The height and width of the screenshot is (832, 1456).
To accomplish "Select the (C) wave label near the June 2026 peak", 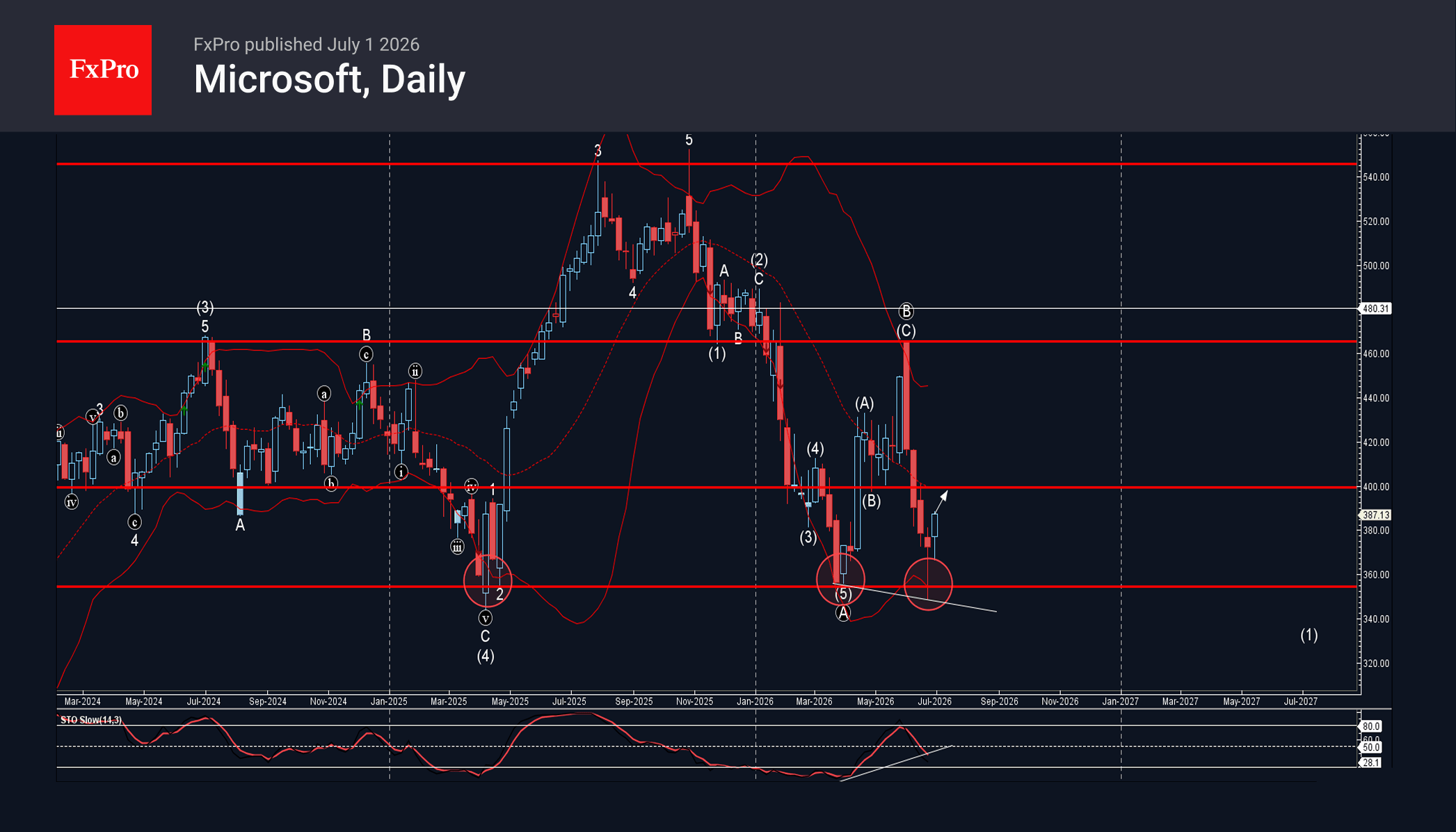I will (906, 331).
